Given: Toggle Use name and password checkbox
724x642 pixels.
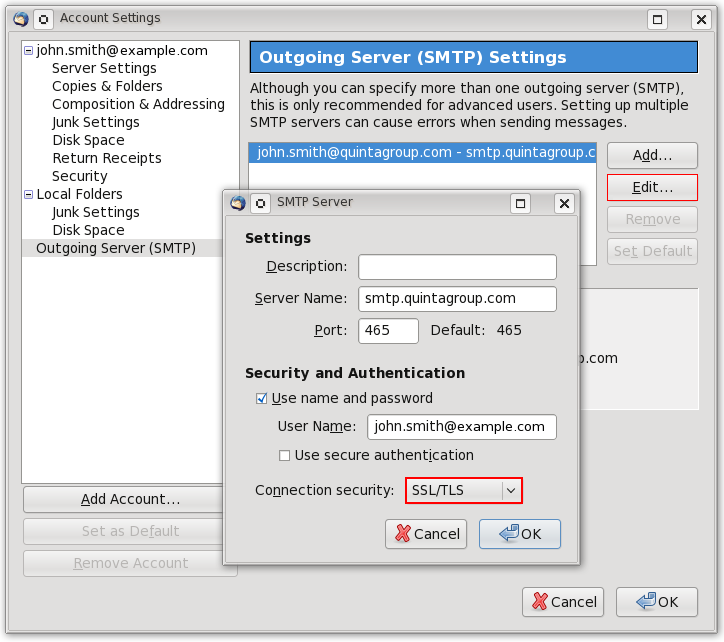Looking at the screenshot, I should coord(261,398).
